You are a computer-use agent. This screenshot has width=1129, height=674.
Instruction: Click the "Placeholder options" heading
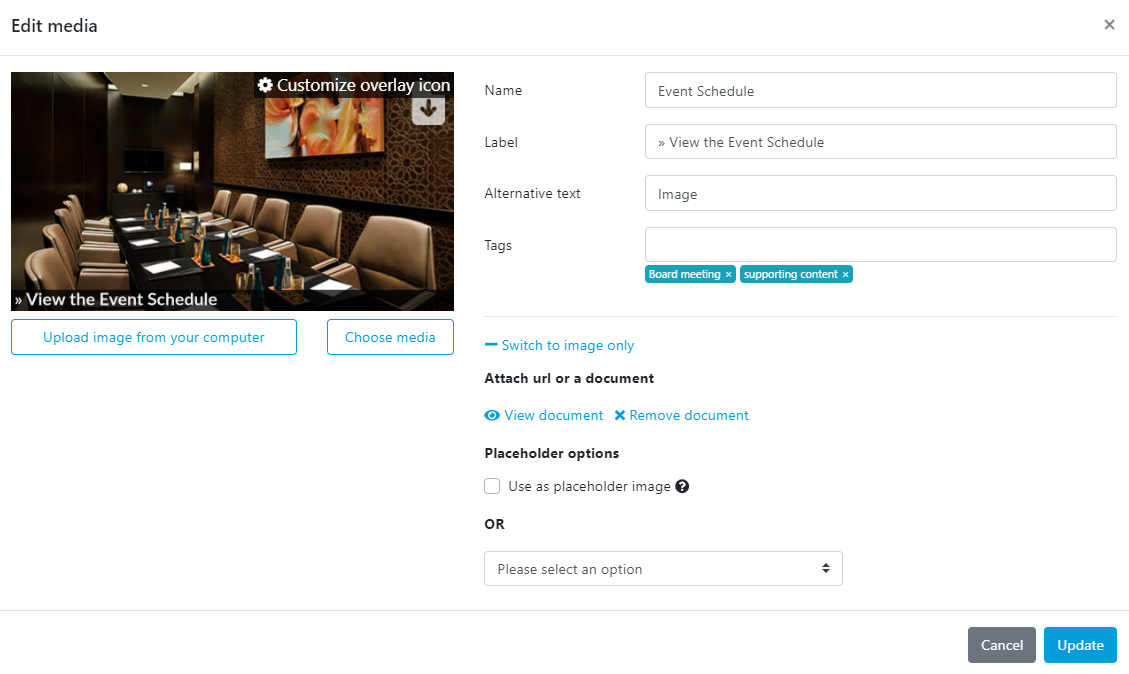(552, 453)
